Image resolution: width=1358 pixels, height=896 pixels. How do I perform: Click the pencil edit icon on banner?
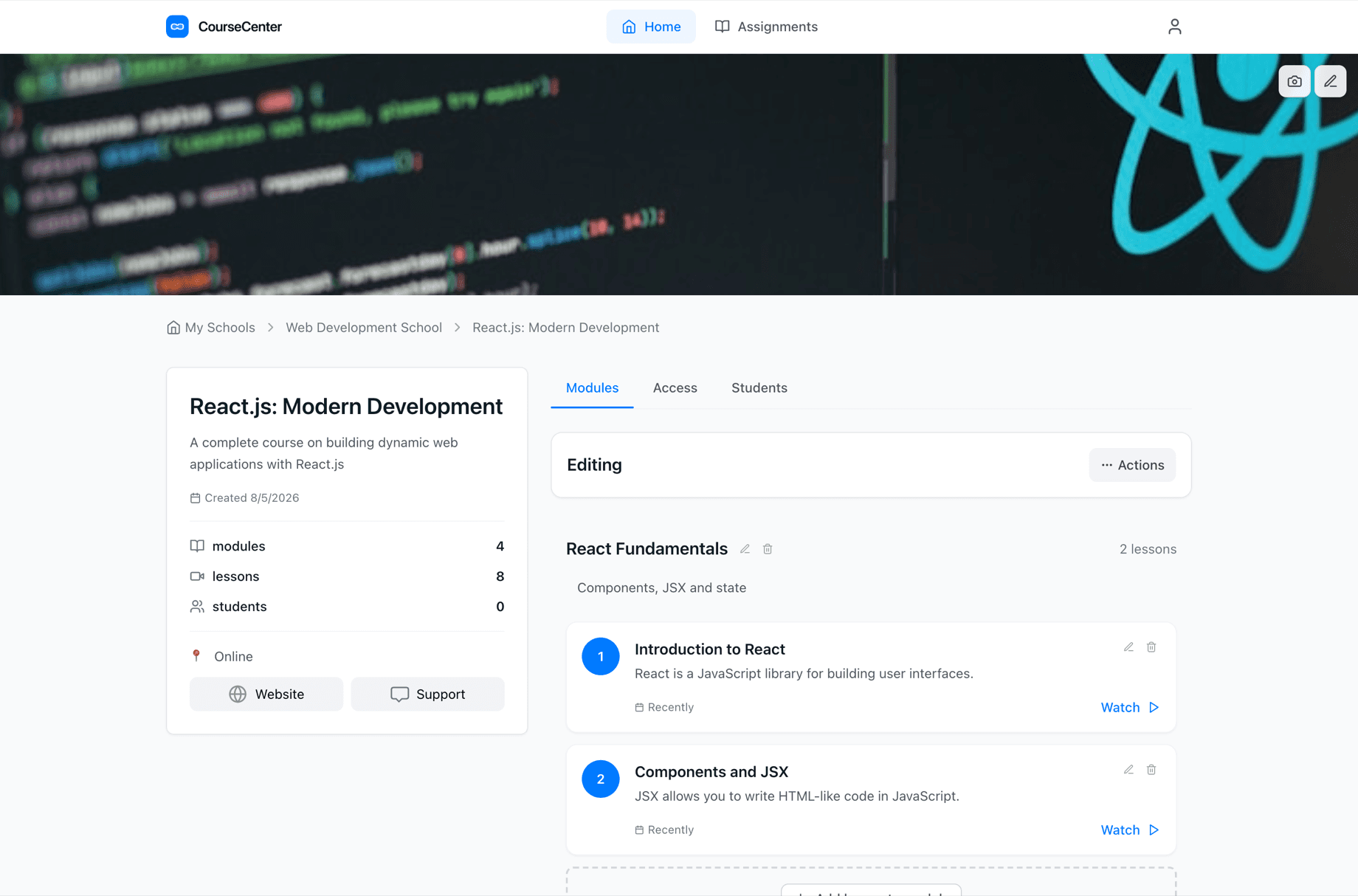(x=1330, y=81)
